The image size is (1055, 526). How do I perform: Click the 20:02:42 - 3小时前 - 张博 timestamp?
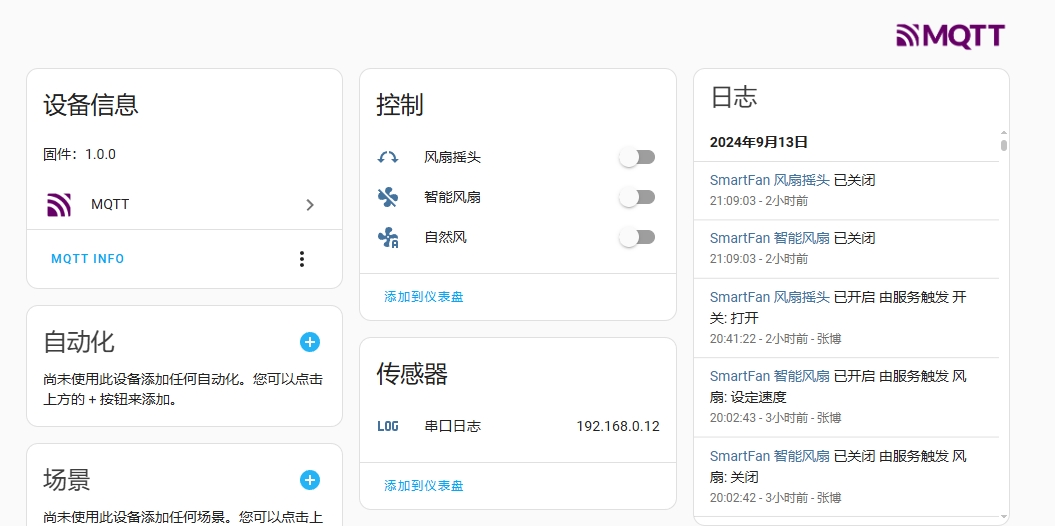[x=775, y=498]
